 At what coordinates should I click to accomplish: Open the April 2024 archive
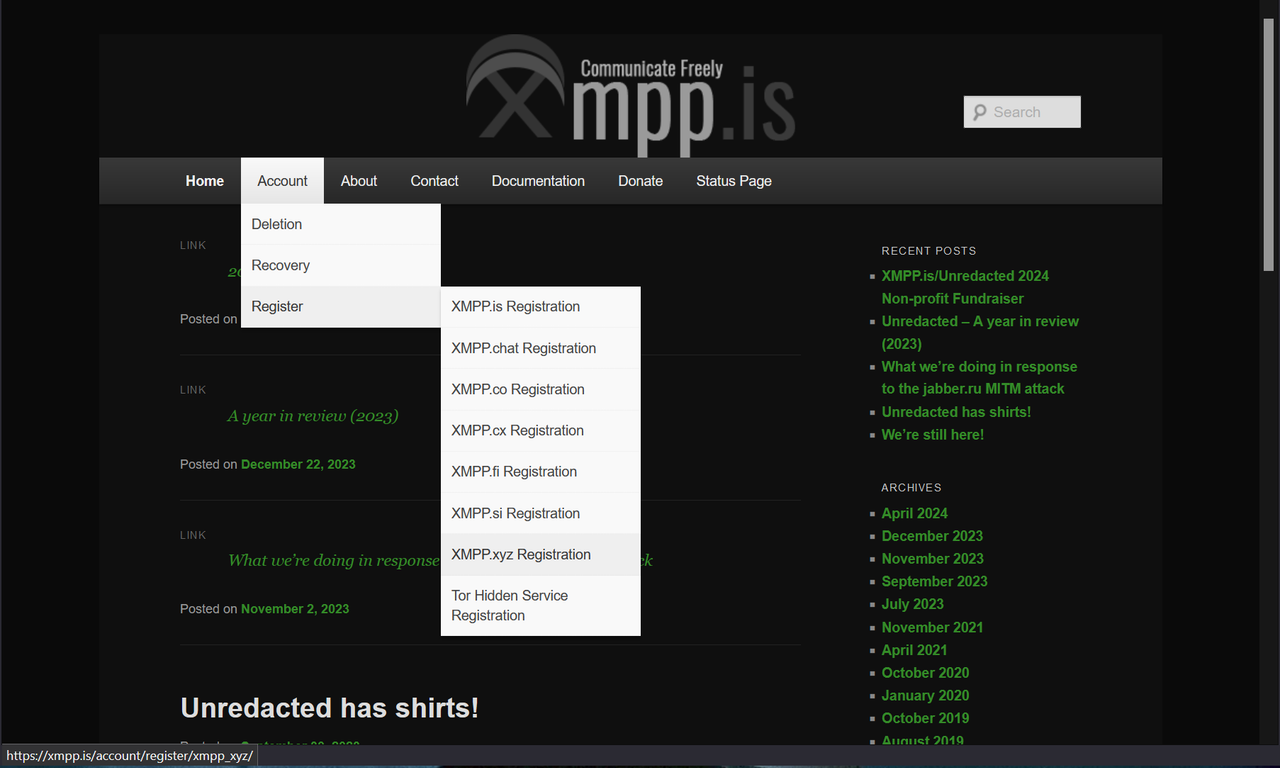(914, 513)
